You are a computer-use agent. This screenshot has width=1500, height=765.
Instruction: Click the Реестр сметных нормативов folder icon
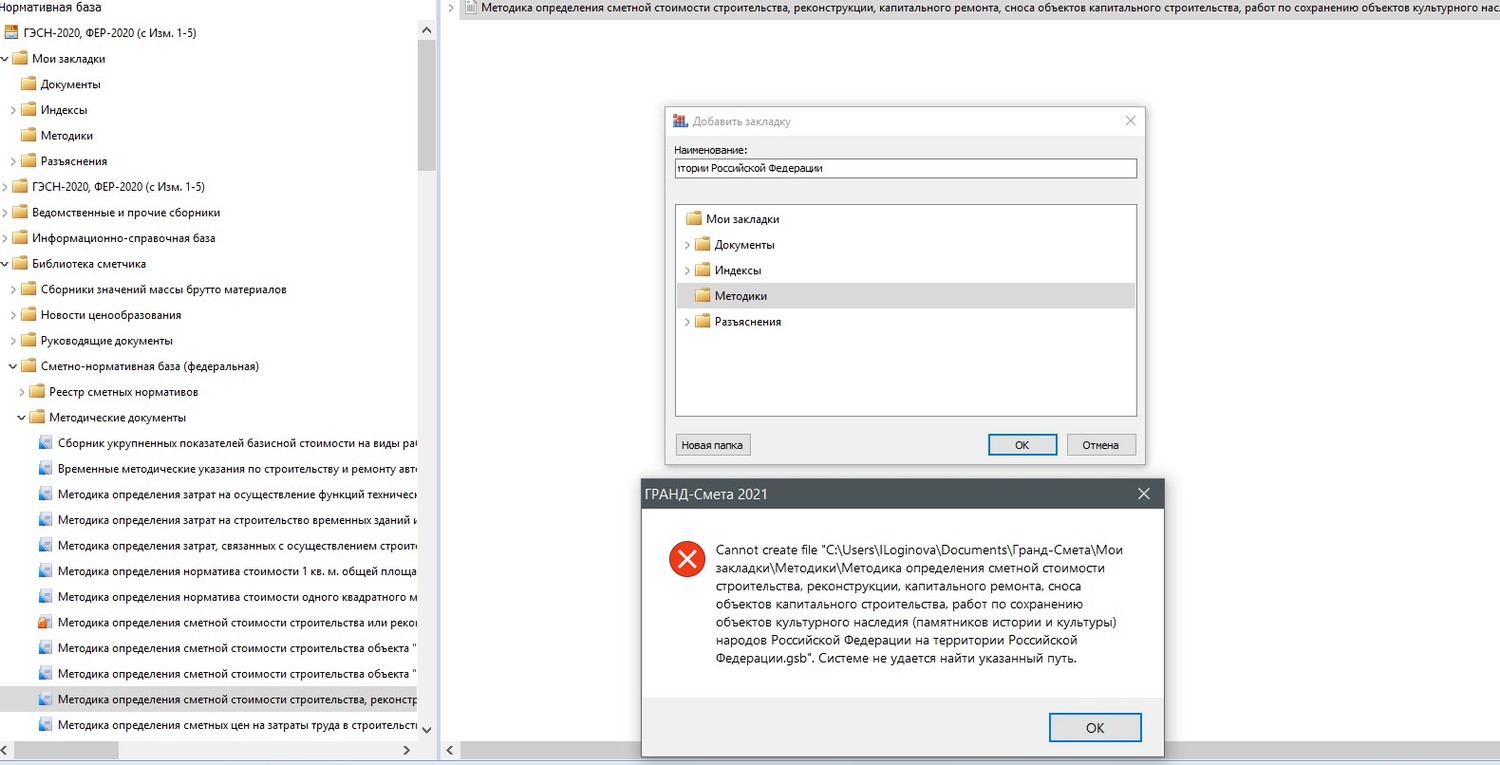click(37, 392)
